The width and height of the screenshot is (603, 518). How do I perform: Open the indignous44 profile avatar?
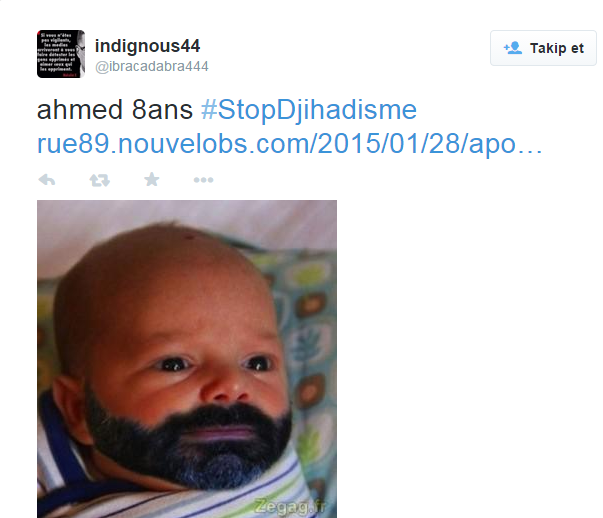61,54
